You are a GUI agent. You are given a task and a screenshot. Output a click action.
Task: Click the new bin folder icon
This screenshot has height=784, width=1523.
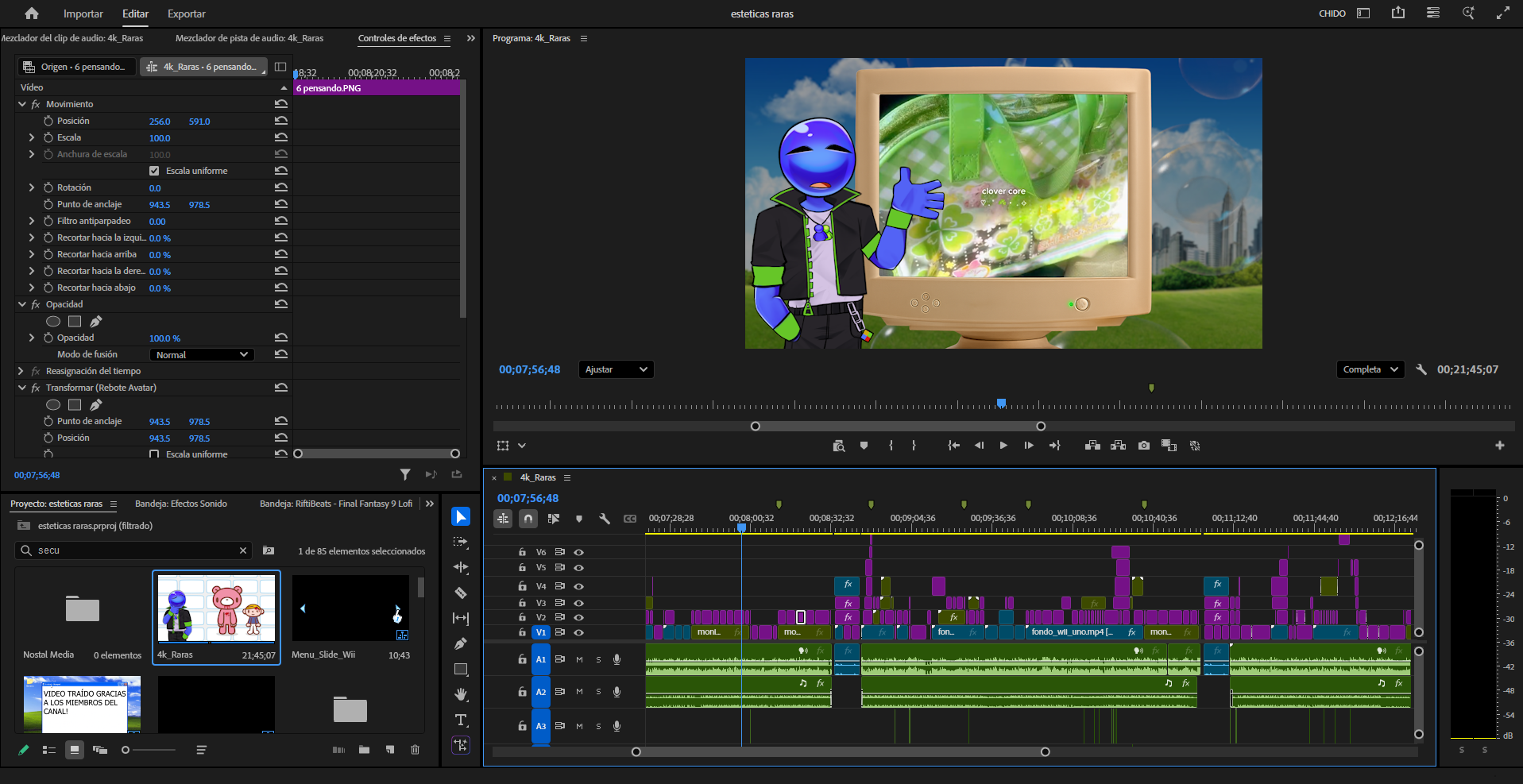(364, 749)
